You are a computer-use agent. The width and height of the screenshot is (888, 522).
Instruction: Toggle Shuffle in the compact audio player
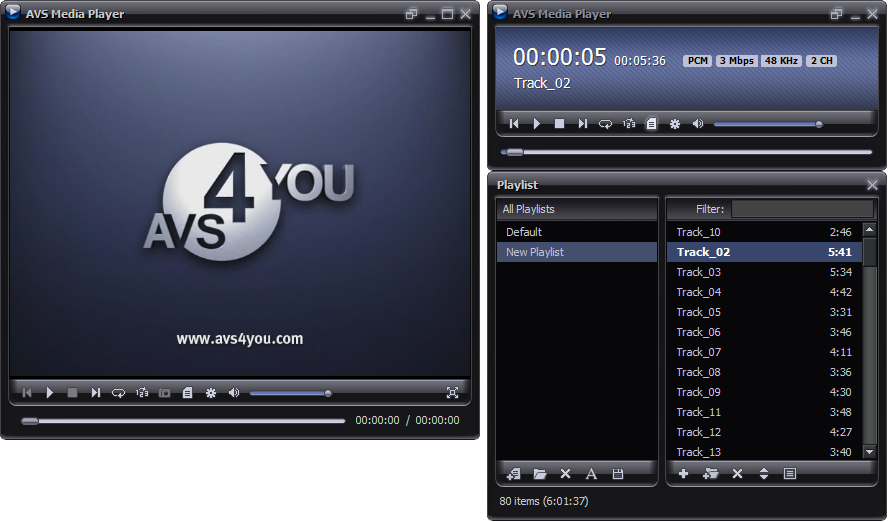click(x=629, y=123)
